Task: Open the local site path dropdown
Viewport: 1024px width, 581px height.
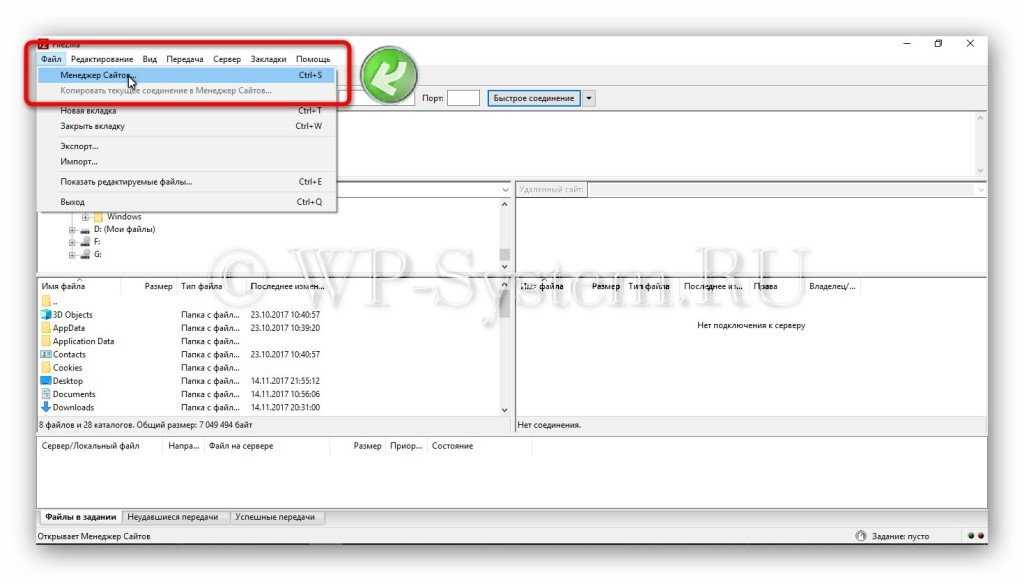Action: 505,190
